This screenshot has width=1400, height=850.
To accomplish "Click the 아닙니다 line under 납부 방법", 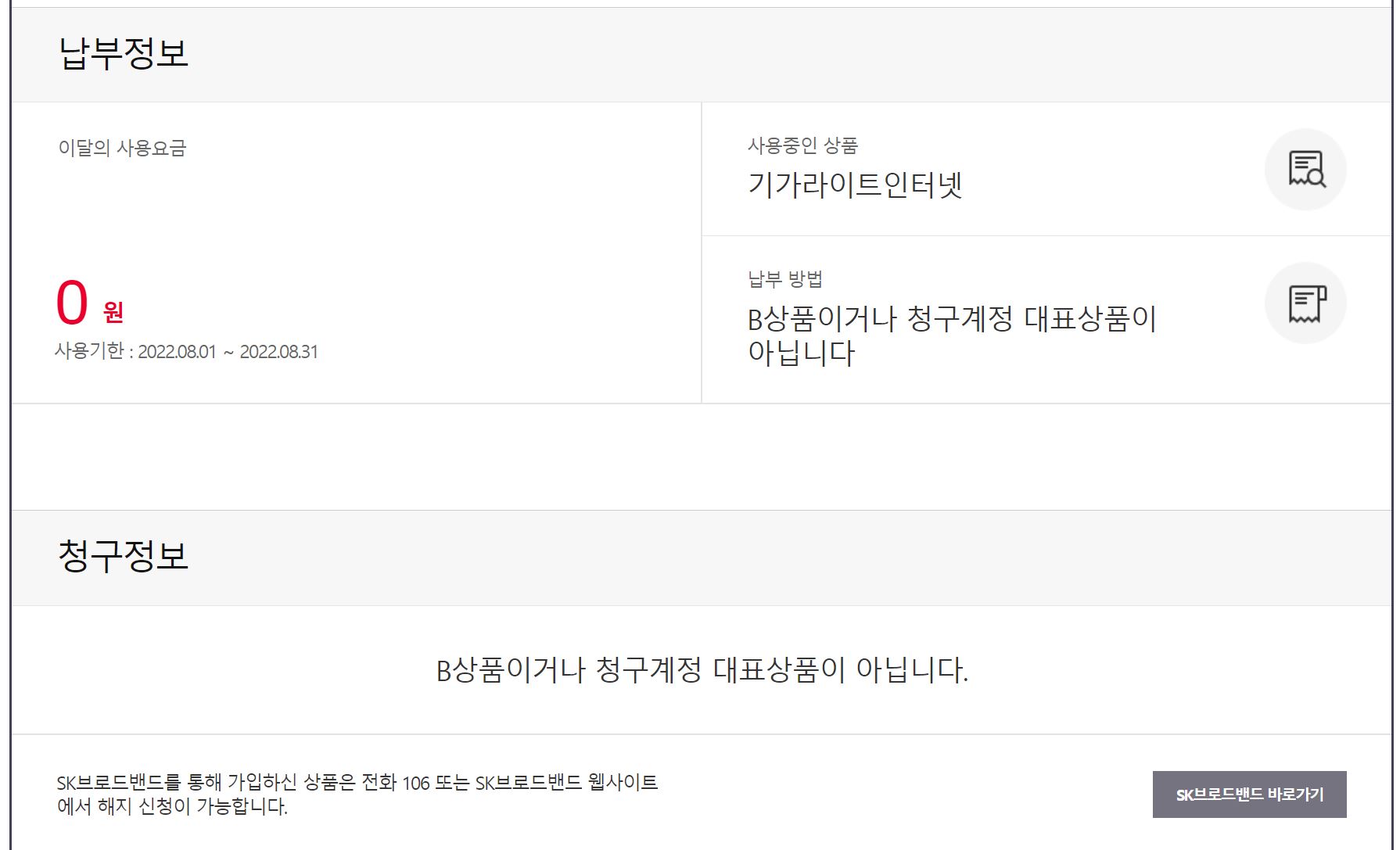I will point(801,353).
